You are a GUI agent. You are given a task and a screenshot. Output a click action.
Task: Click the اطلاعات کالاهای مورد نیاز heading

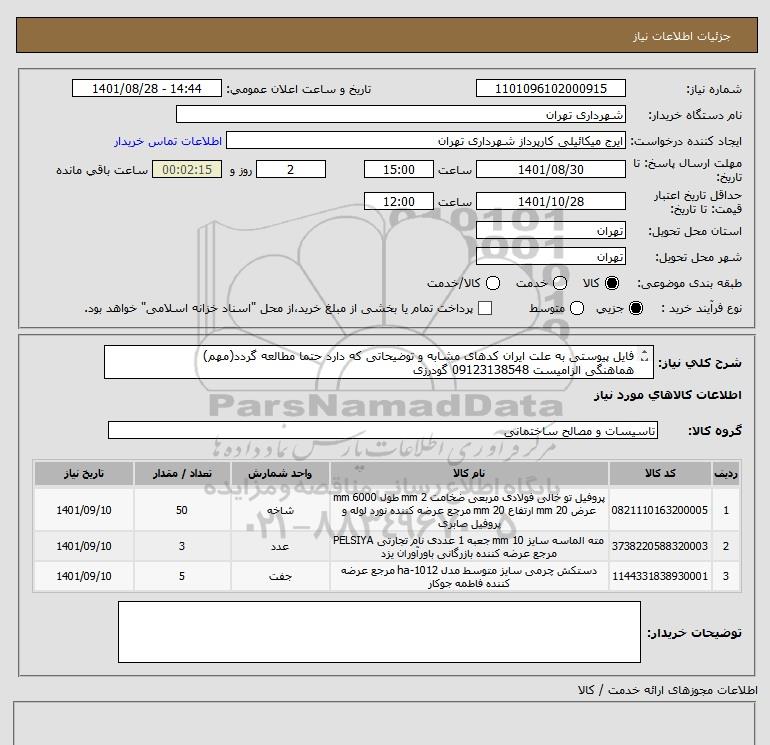pos(668,395)
